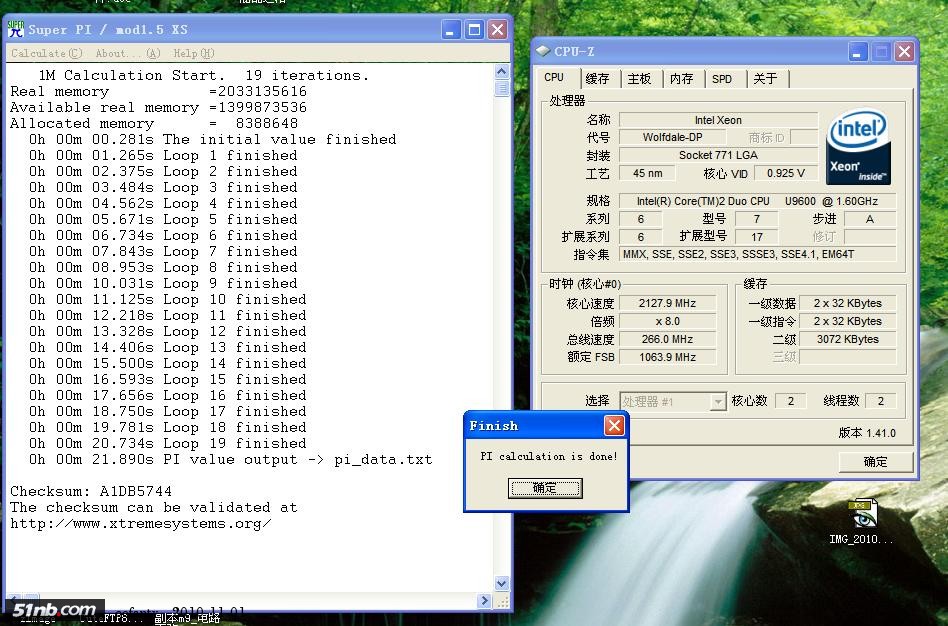
Task: Click the 'The initial value finished' line
Action: [213, 140]
